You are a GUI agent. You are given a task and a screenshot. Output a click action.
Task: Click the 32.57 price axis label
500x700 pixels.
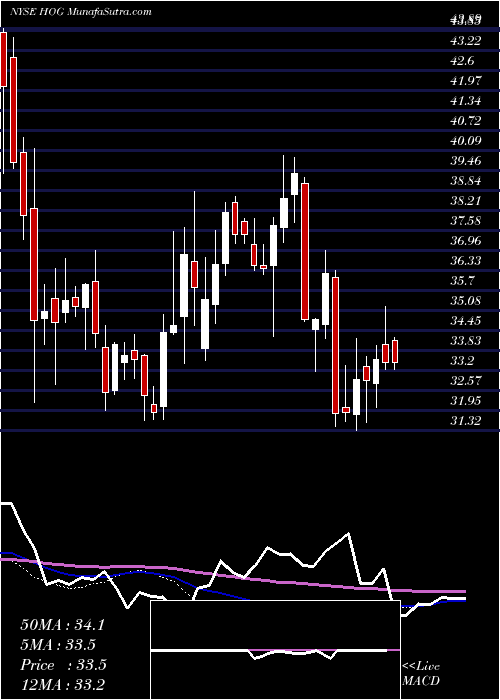466,380
